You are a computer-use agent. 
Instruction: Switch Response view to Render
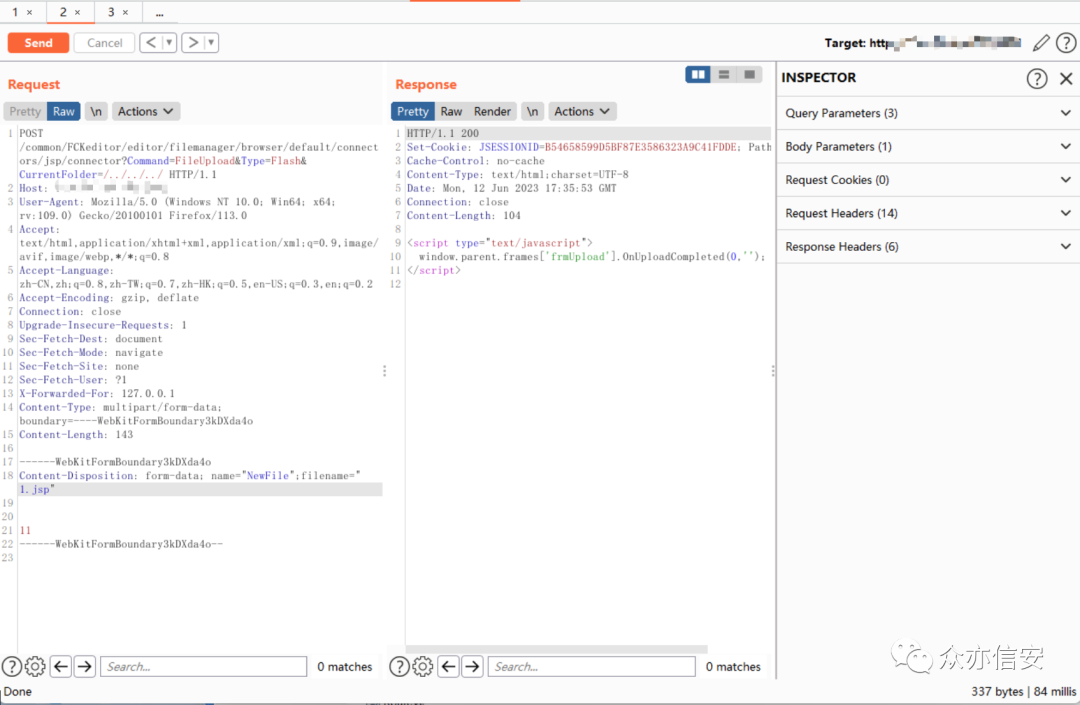tap(492, 112)
